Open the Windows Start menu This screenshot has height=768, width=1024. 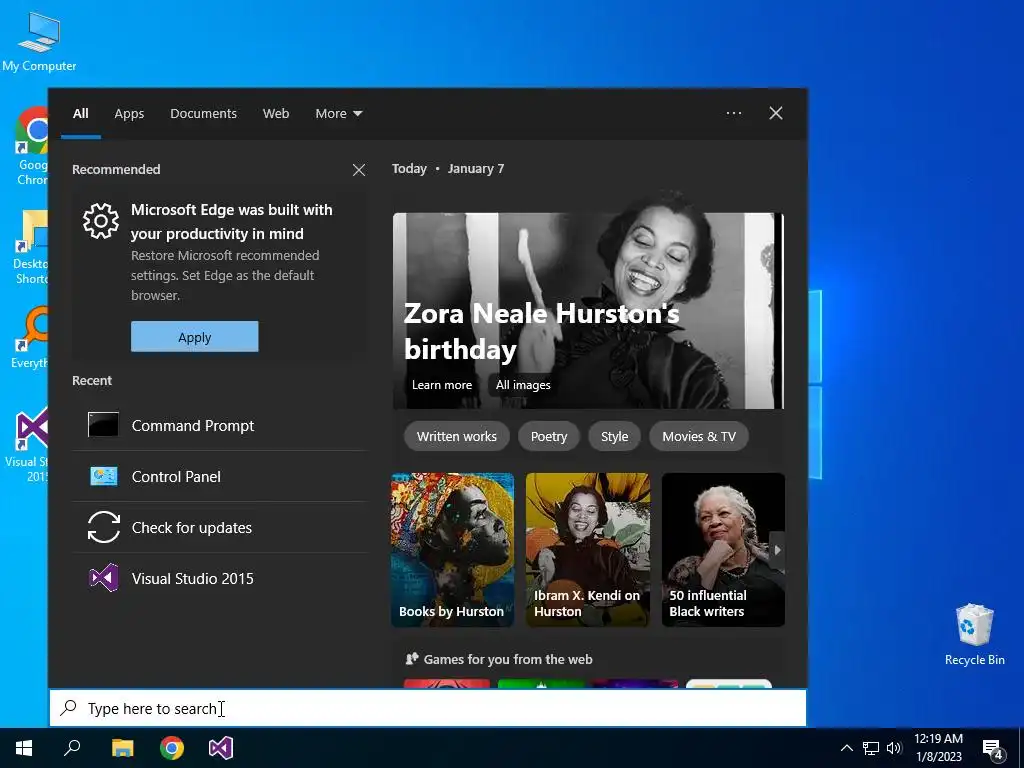(x=24, y=748)
